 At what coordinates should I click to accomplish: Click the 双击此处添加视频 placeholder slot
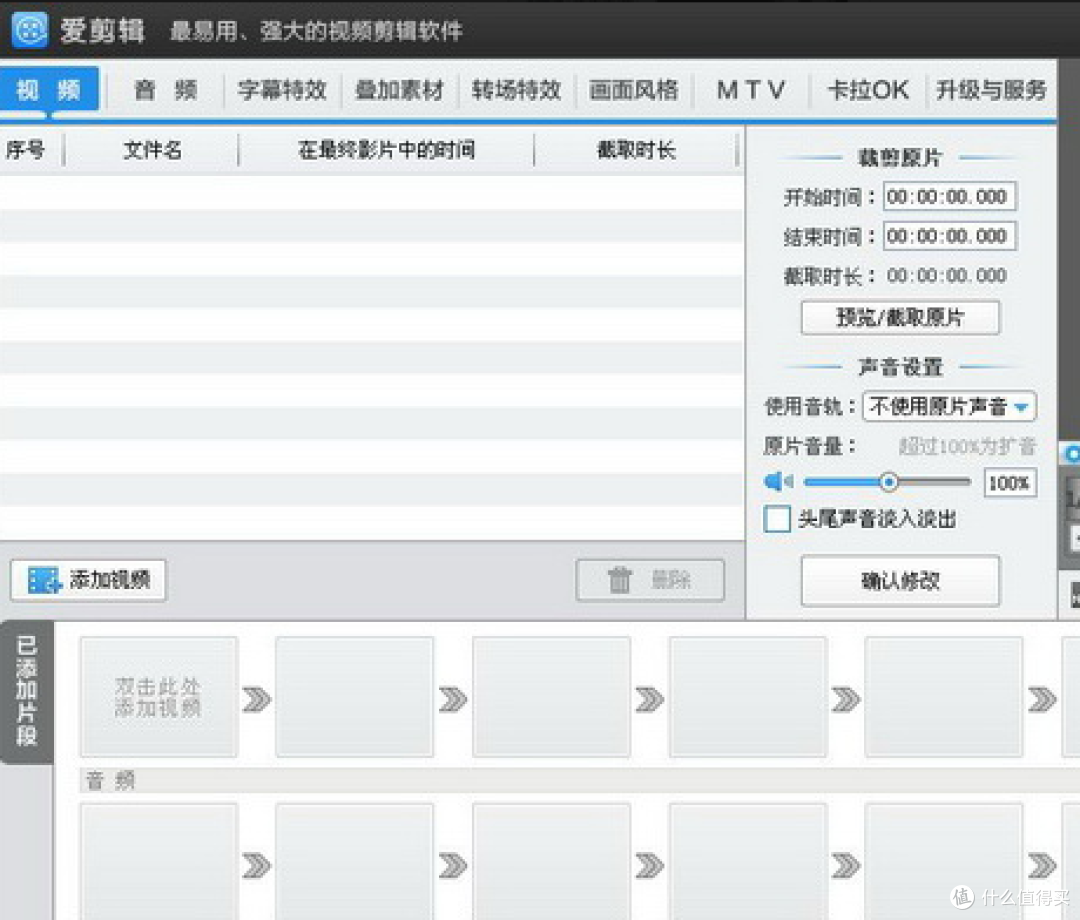[x=158, y=697]
